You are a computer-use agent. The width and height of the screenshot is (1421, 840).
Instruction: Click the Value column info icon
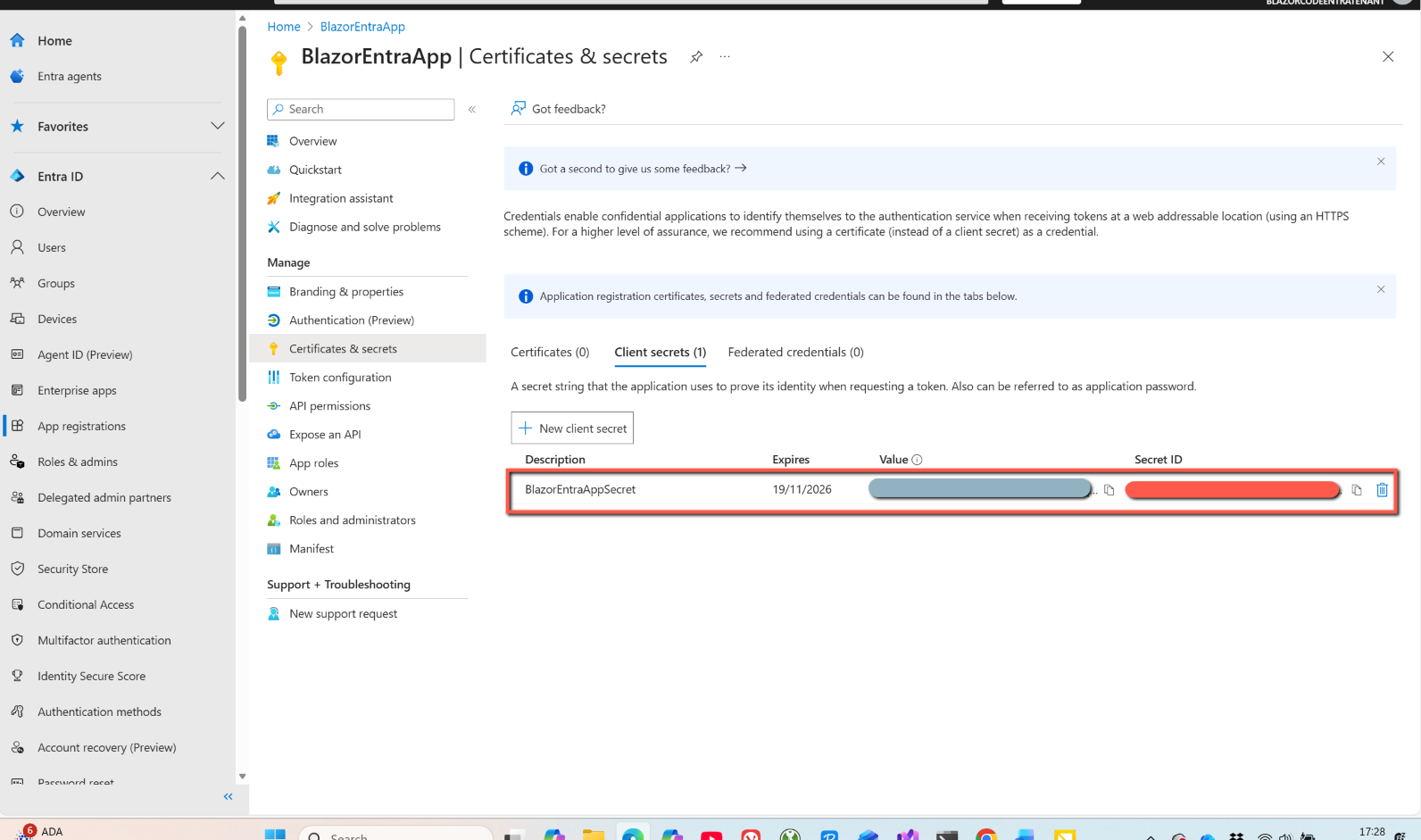coord(917,460)
